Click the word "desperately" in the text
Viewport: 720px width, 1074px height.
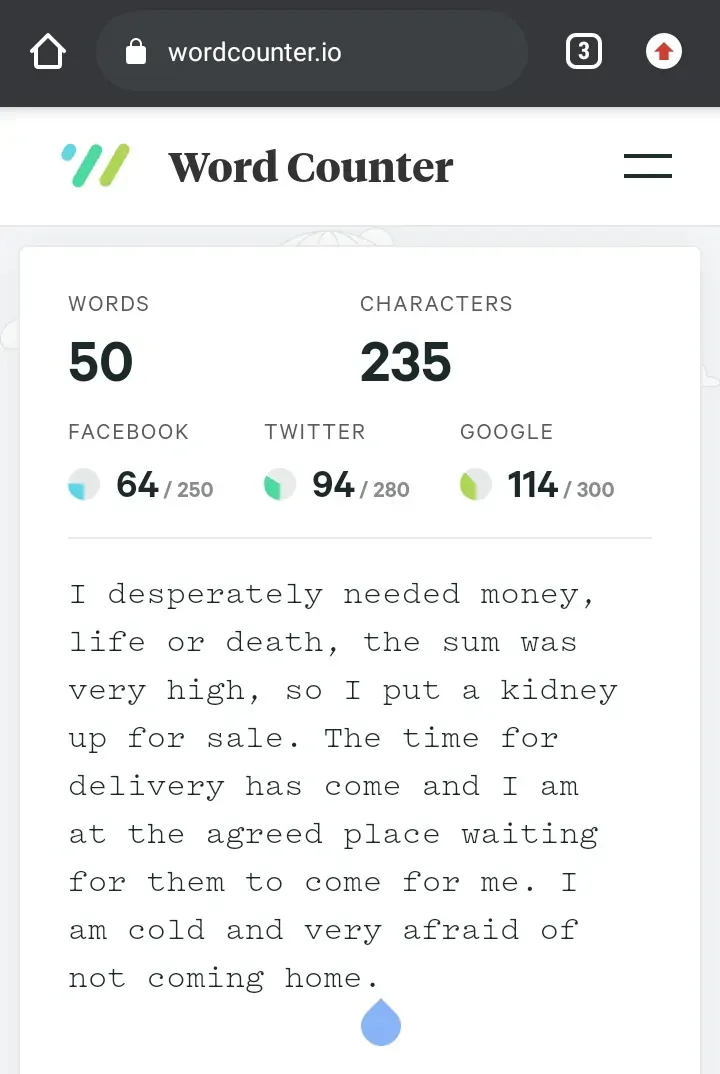click(x=215, y=595)
